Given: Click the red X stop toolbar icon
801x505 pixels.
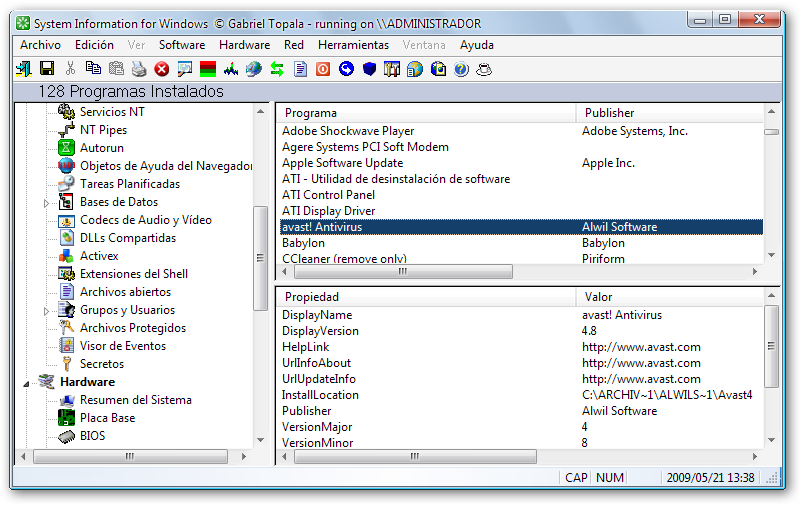Looking at the screenshot, I should 162,69.
